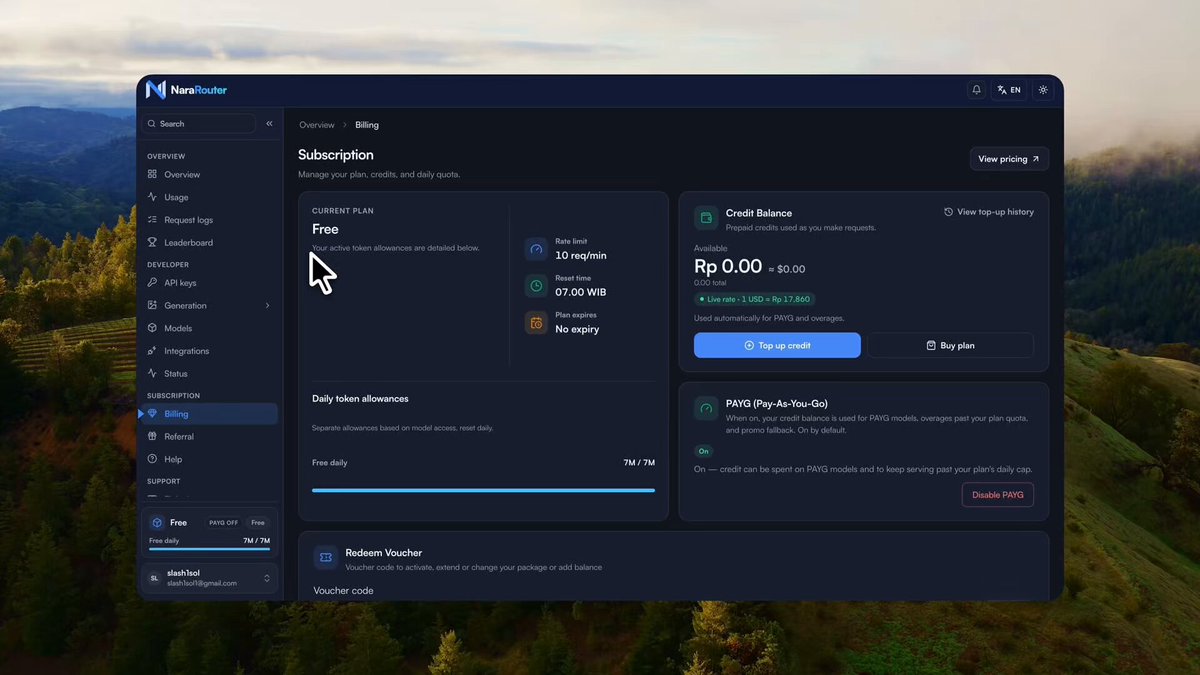
Task: Expand the Generation submenu chevron
Action: 267,306
